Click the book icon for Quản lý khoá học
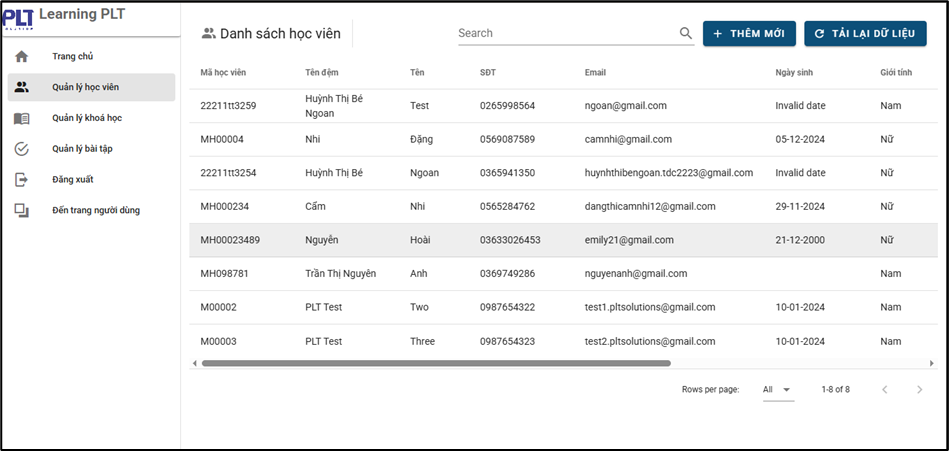This screenshot has width=949, height=451. point(21,118)
